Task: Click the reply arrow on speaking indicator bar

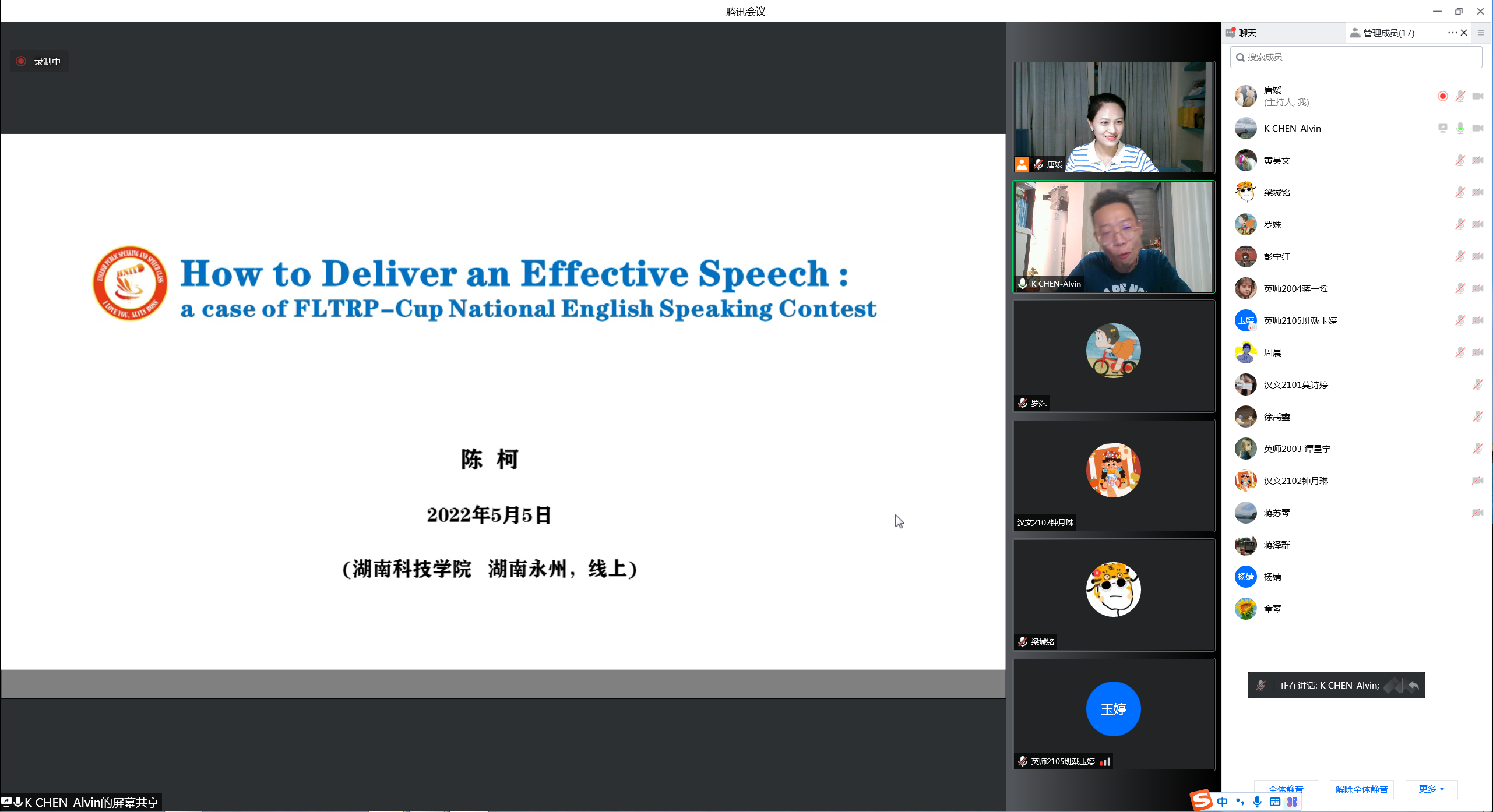Action: tap(1413, 685)
